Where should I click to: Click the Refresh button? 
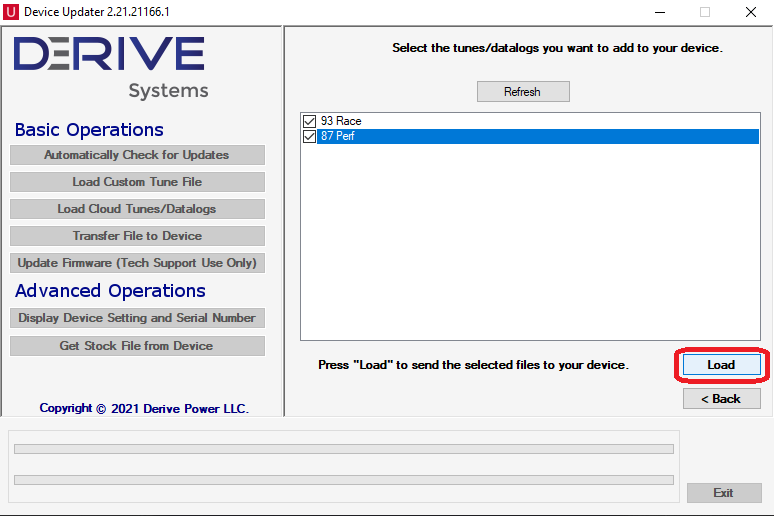tap(523, 92)
